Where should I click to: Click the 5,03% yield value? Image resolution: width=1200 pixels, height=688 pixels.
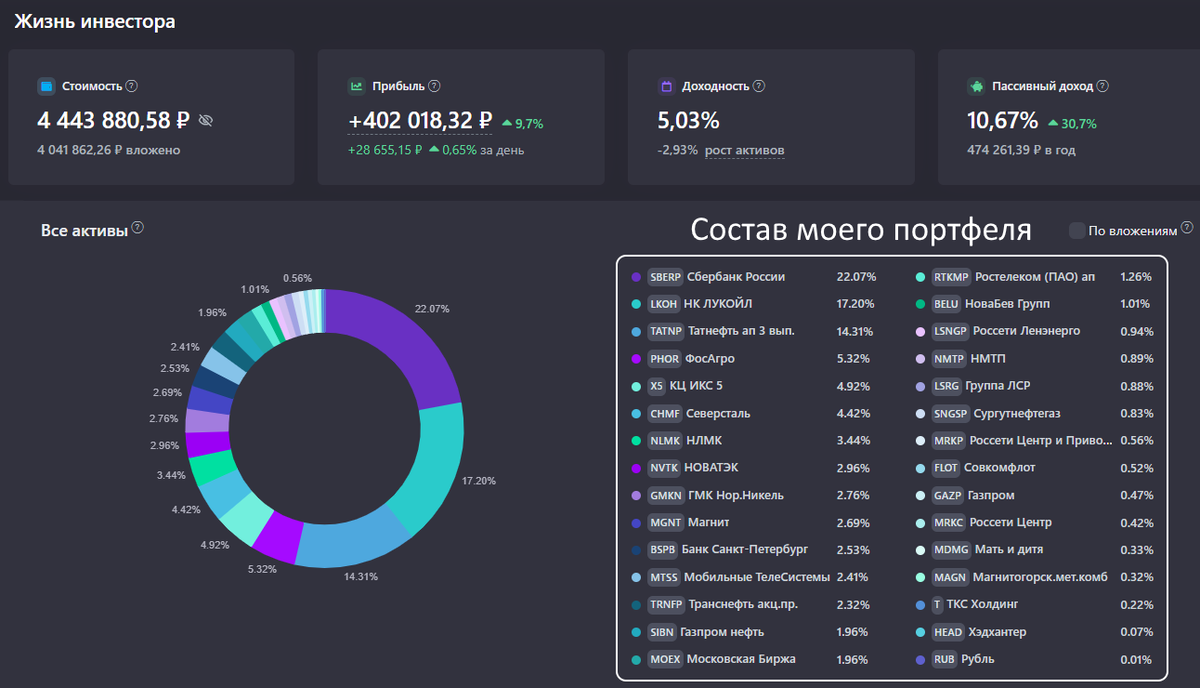(688, 121)
